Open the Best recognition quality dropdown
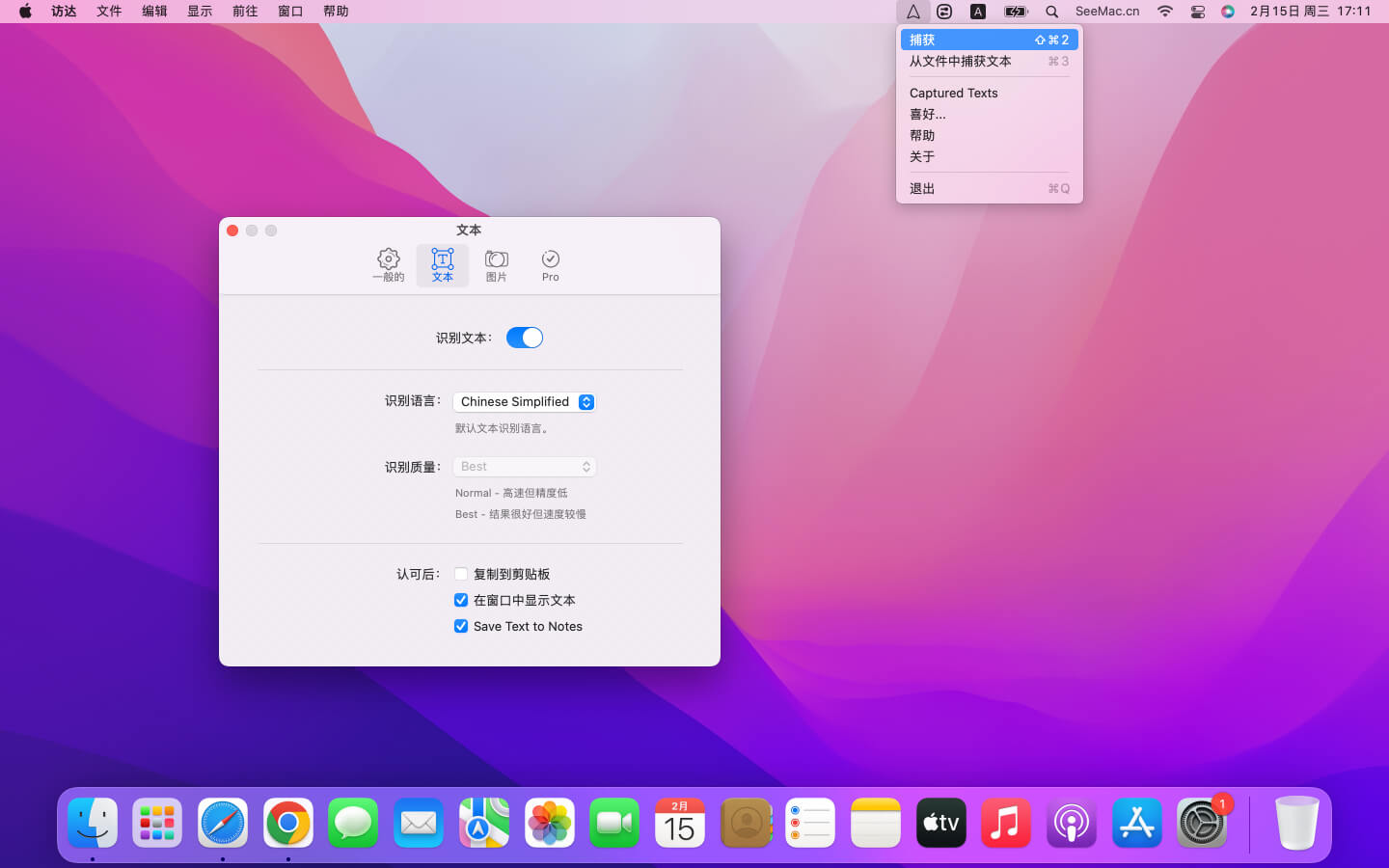 click(x=524, y=467)
